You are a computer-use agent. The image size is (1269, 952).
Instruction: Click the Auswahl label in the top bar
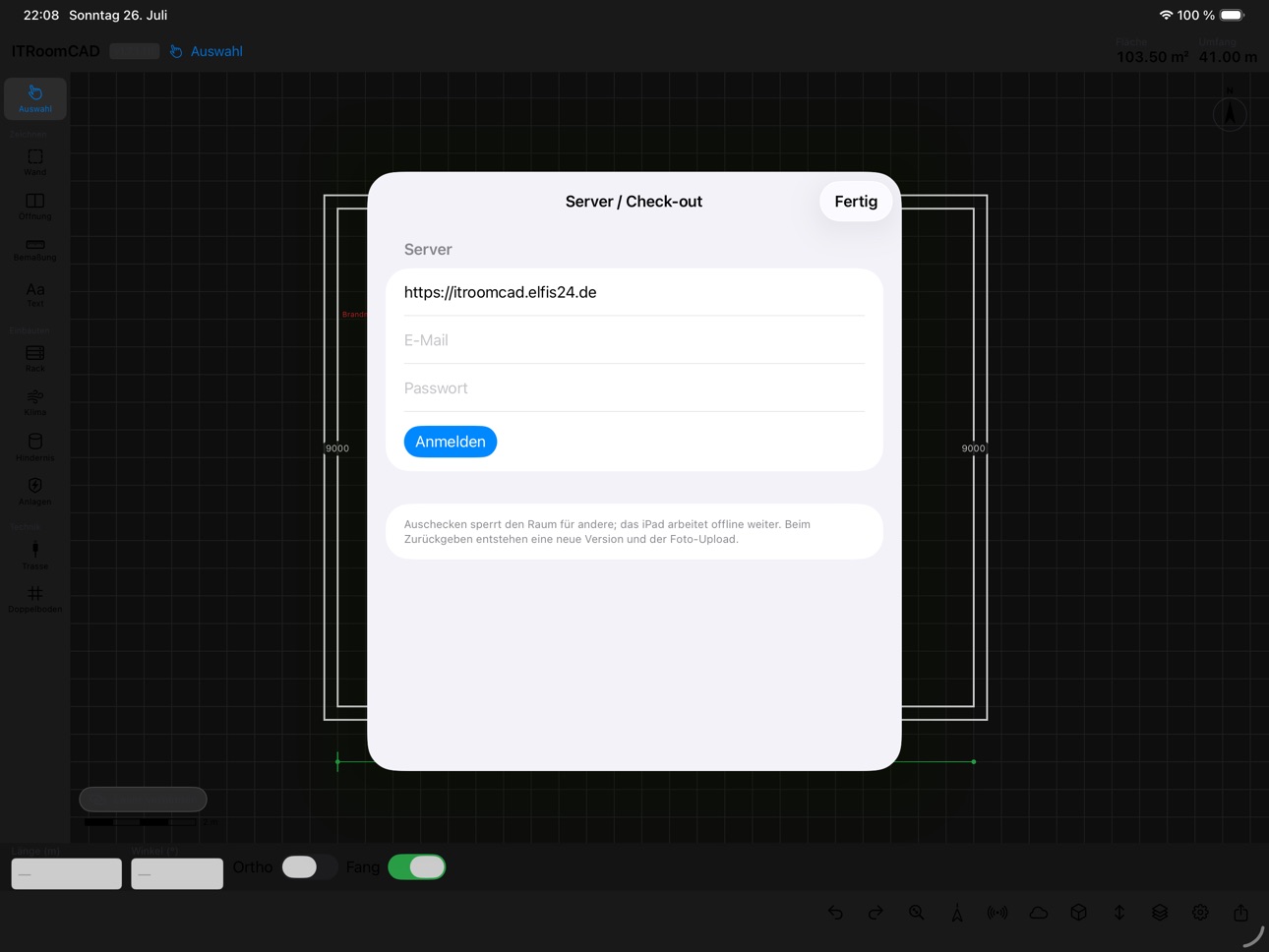(x=216, y=51)
